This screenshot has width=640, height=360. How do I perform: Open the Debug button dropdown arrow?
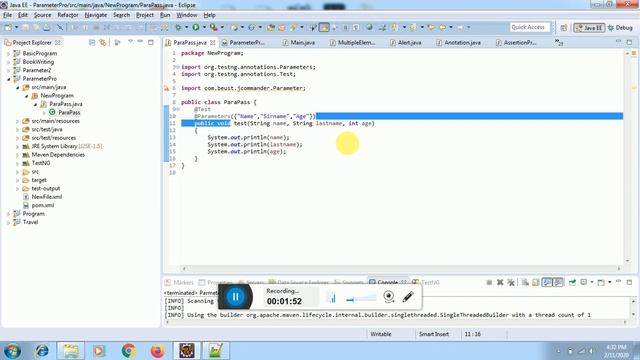186,27
